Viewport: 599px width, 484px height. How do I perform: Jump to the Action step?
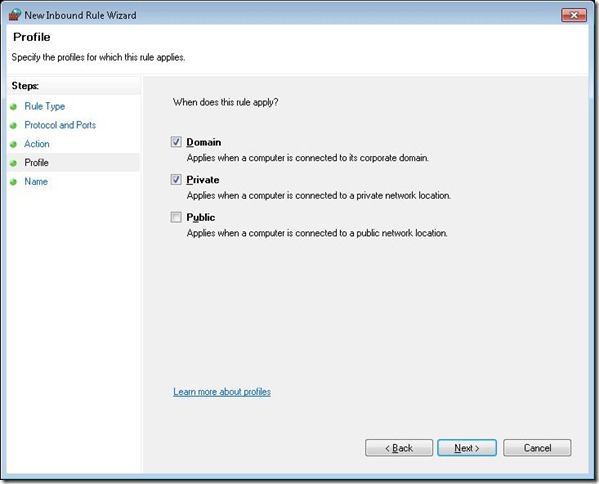(x=37, y=144)
